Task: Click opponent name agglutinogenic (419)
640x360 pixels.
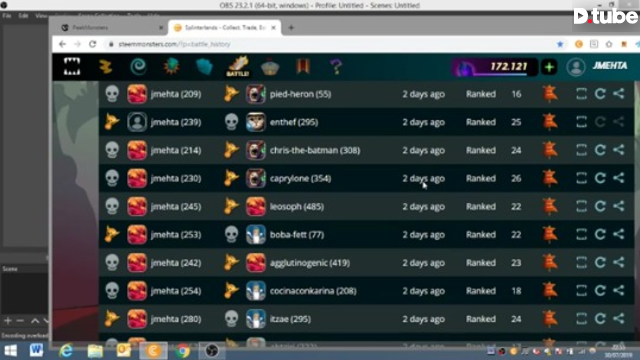Action: (310, 263)
